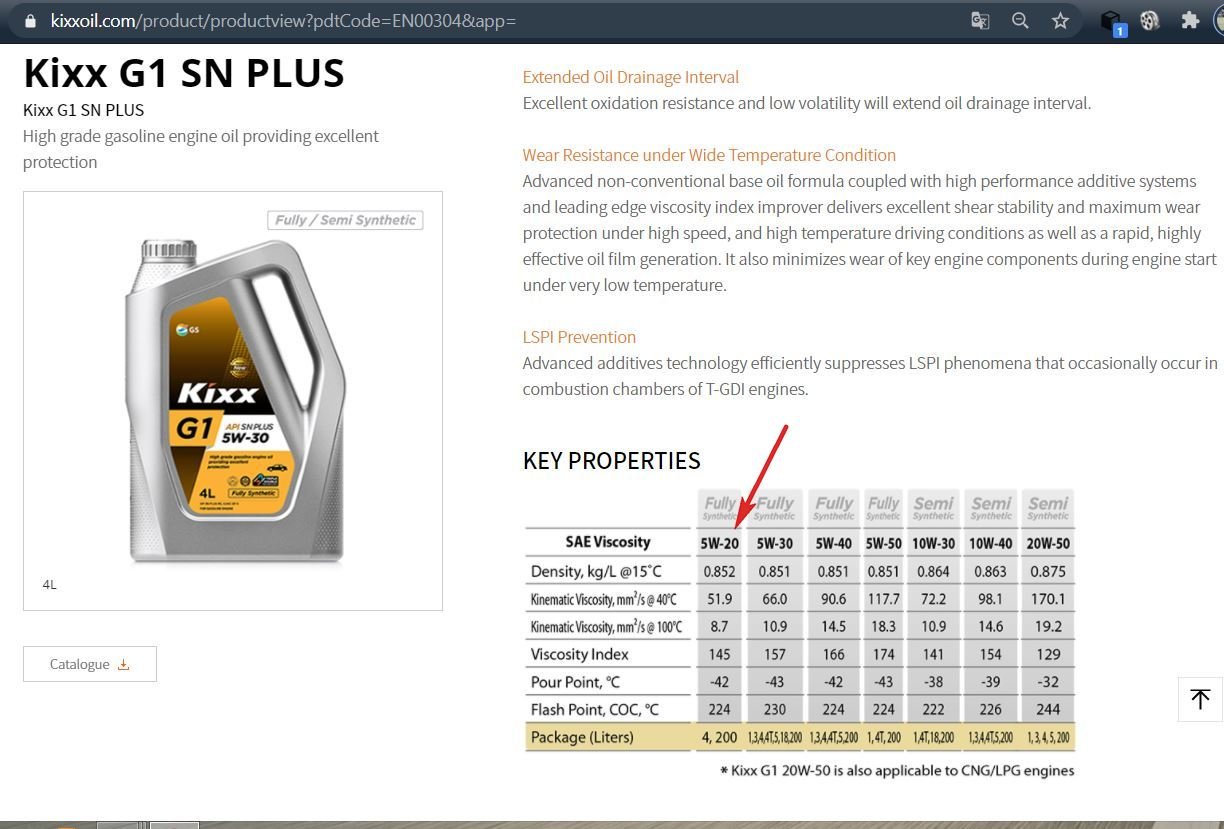Click the 'SAE Viscosity' row label

click(x=608, y=542)
